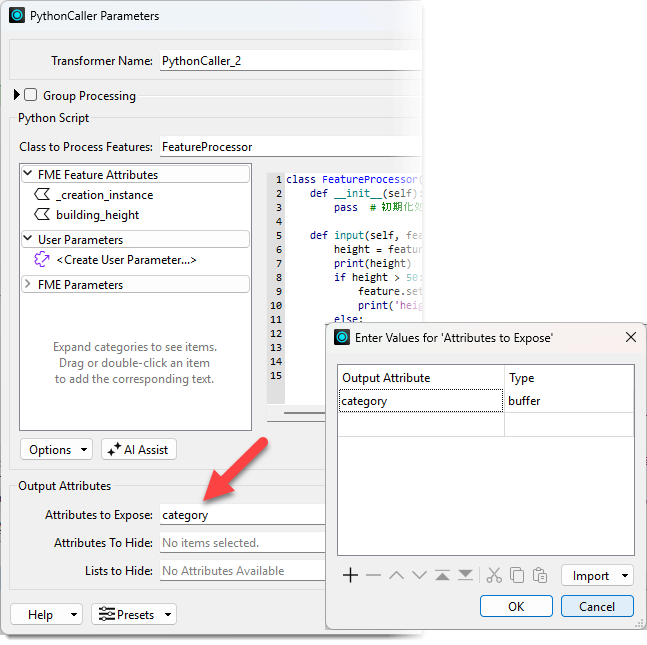
Task: Open the Options dropdown
Action: (57, 449)
